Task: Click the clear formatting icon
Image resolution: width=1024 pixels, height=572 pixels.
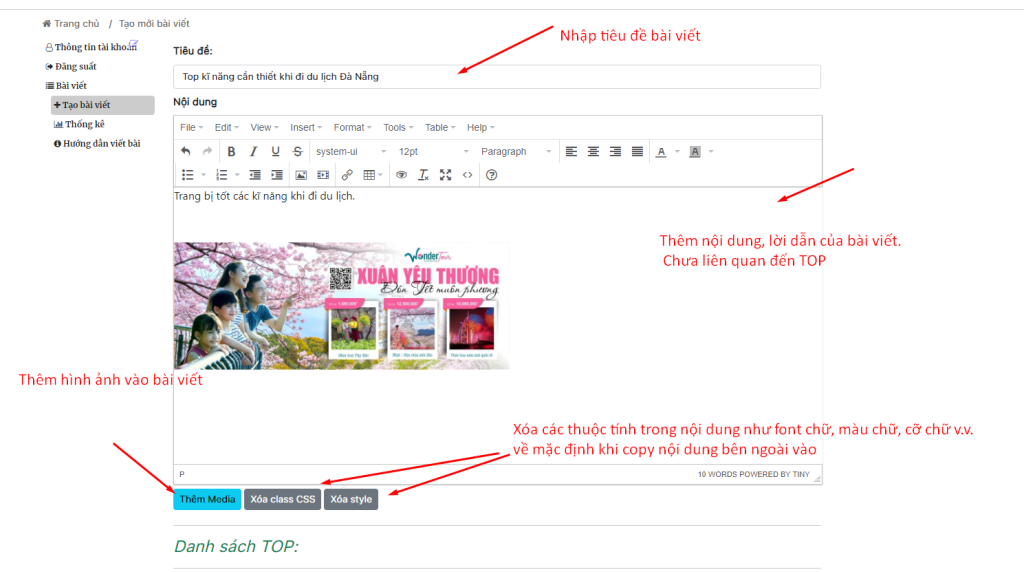Action: pyautogui.click(x=423, y=175)
